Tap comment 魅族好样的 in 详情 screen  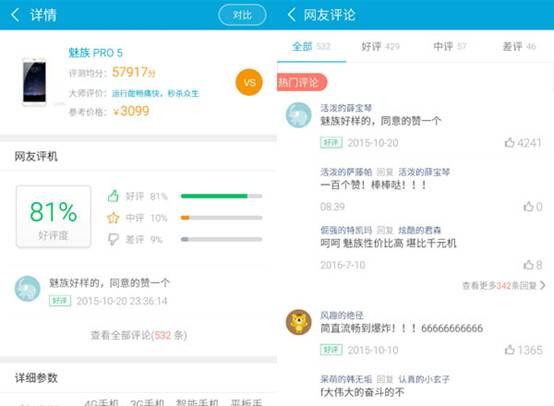[109, 283]
